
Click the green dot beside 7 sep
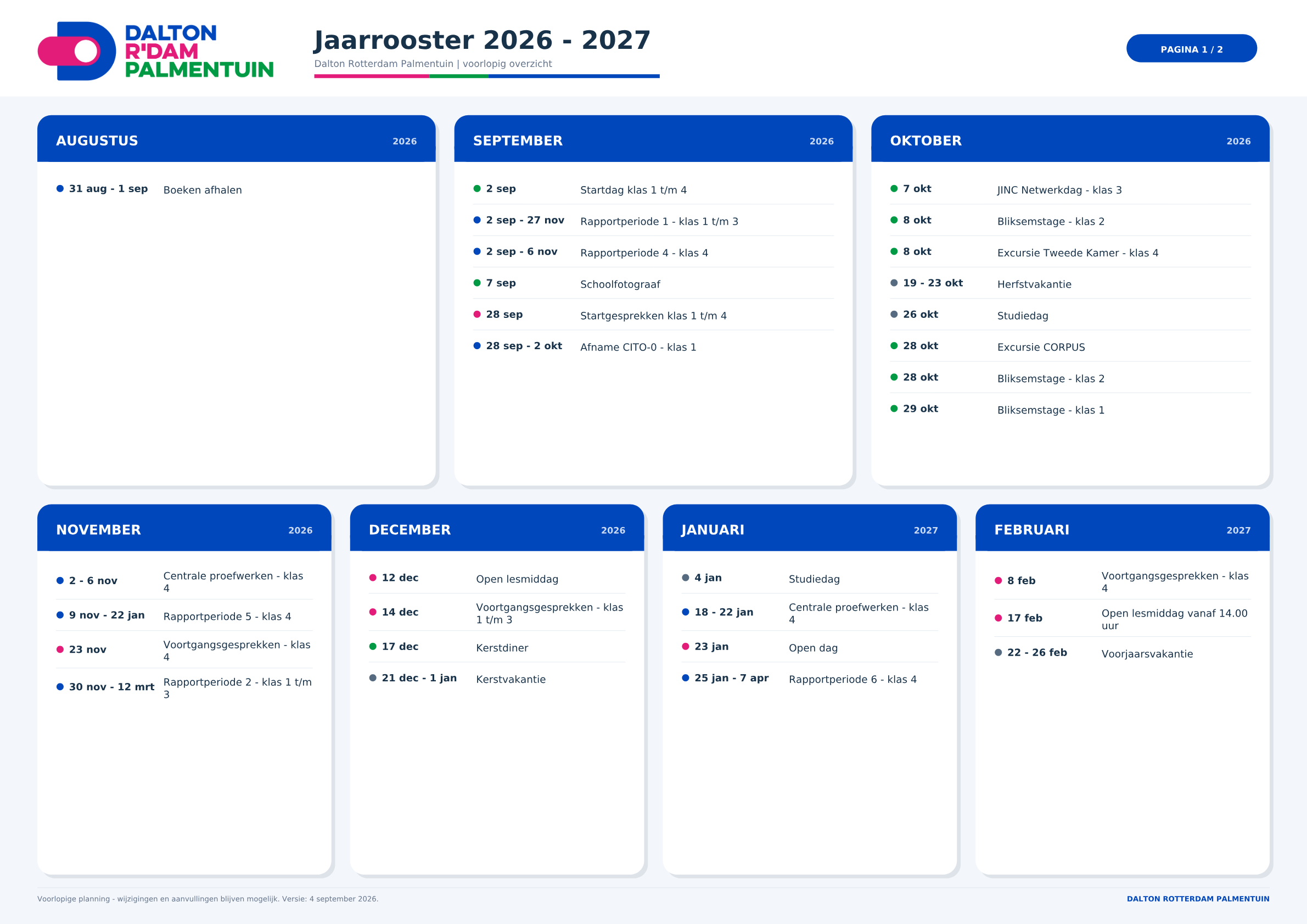pyautogui.click(x=477, y=283)
